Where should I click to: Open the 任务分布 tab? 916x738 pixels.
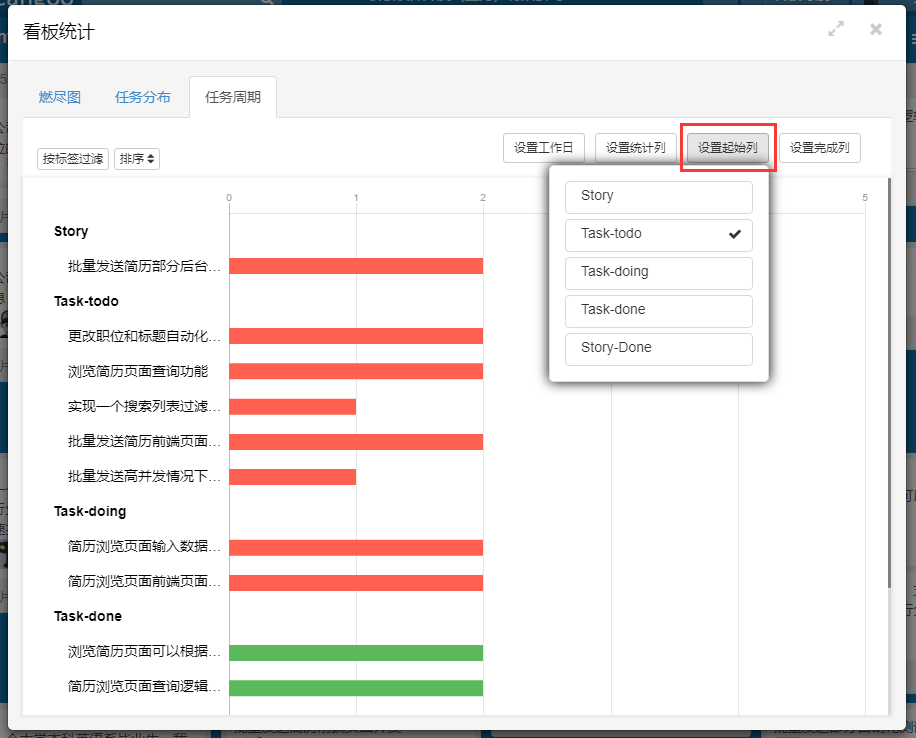pos(143,97)
